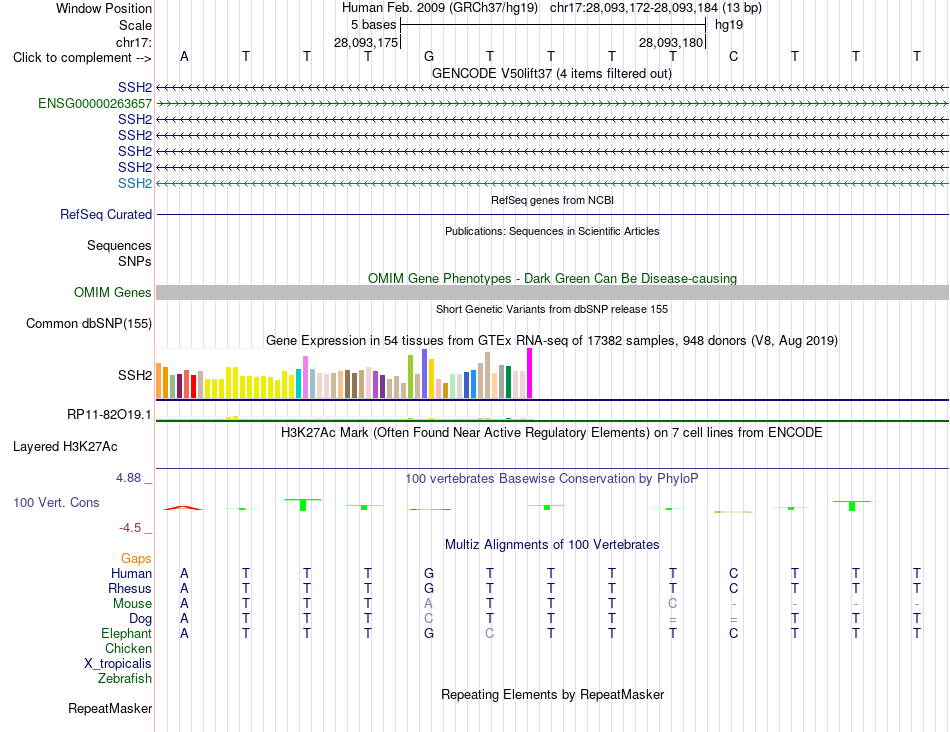The width and height of the screenshot is (950, 732).
Task: Click the OMIM Genes track label
Action: click(x=112, y=293)
